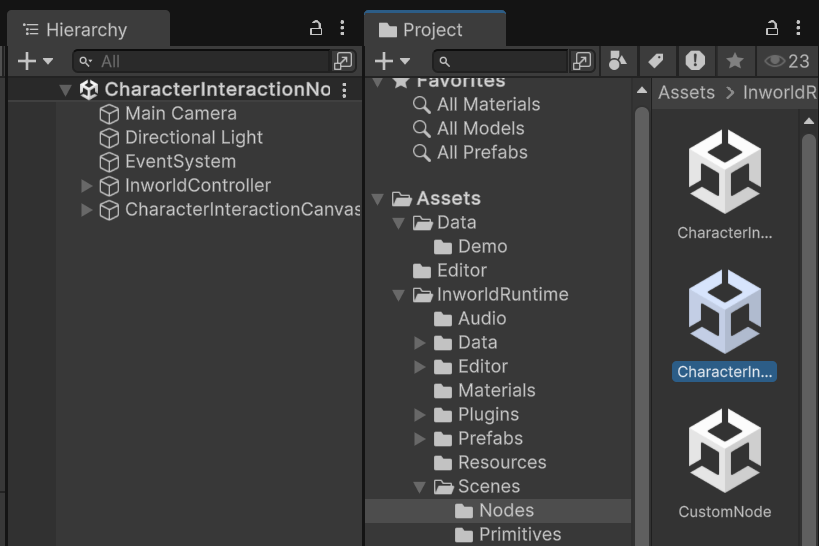Toggle the Project panel lock icon

[771, 28]
